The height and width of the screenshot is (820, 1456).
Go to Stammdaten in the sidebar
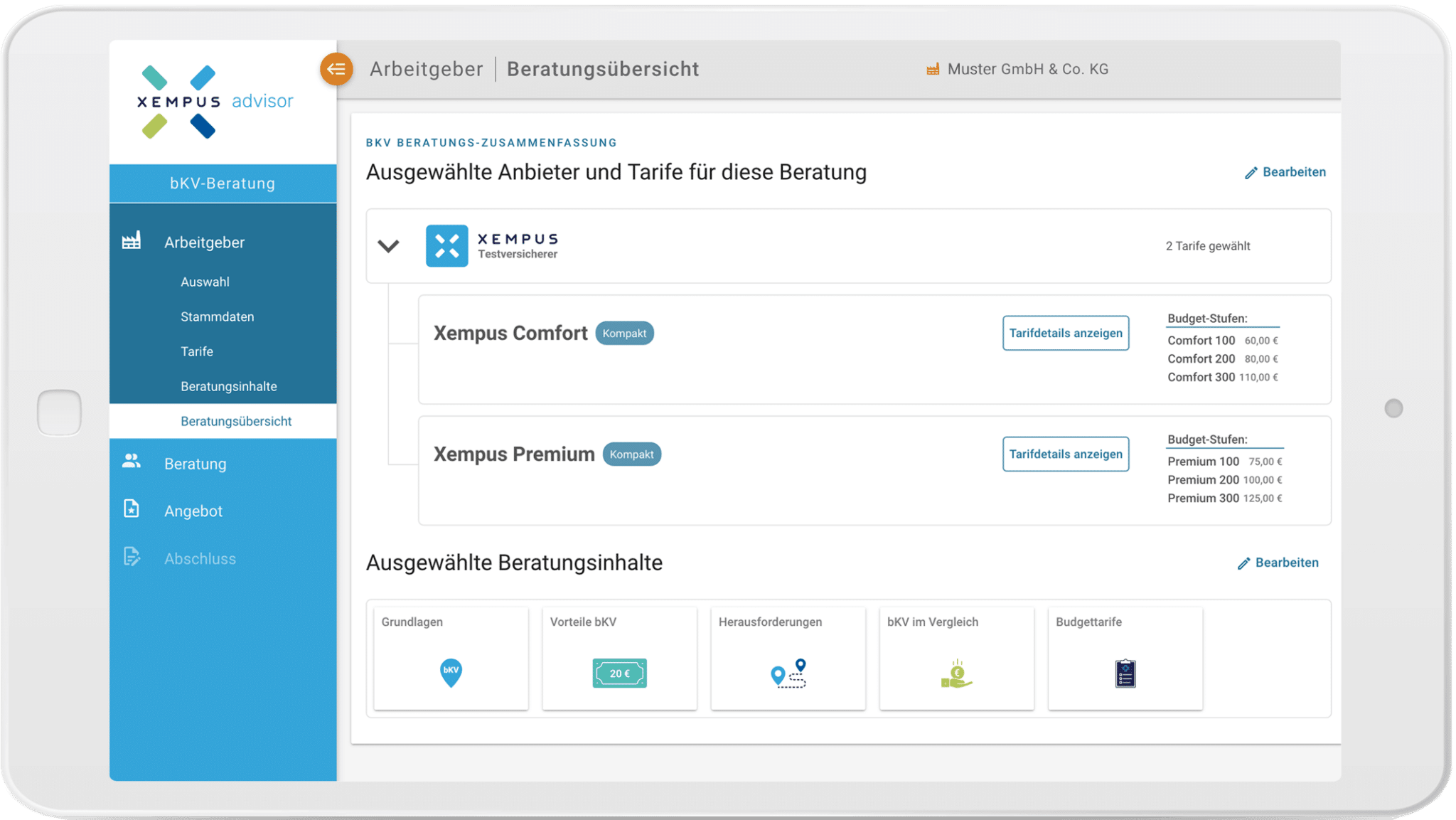click(217, 316)
